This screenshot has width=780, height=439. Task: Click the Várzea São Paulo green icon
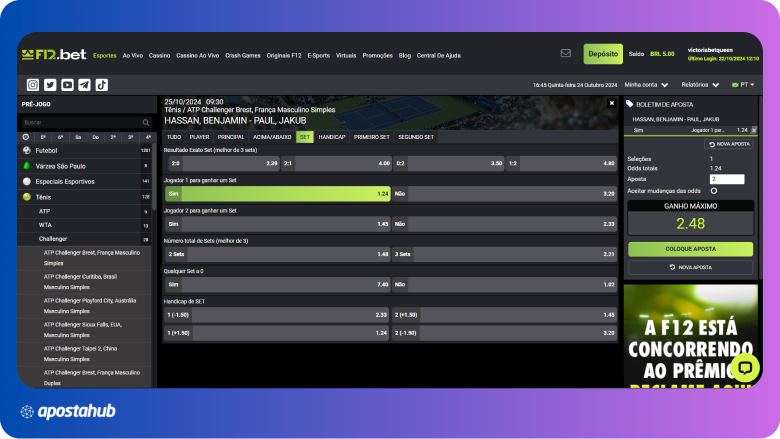(27, 166)
